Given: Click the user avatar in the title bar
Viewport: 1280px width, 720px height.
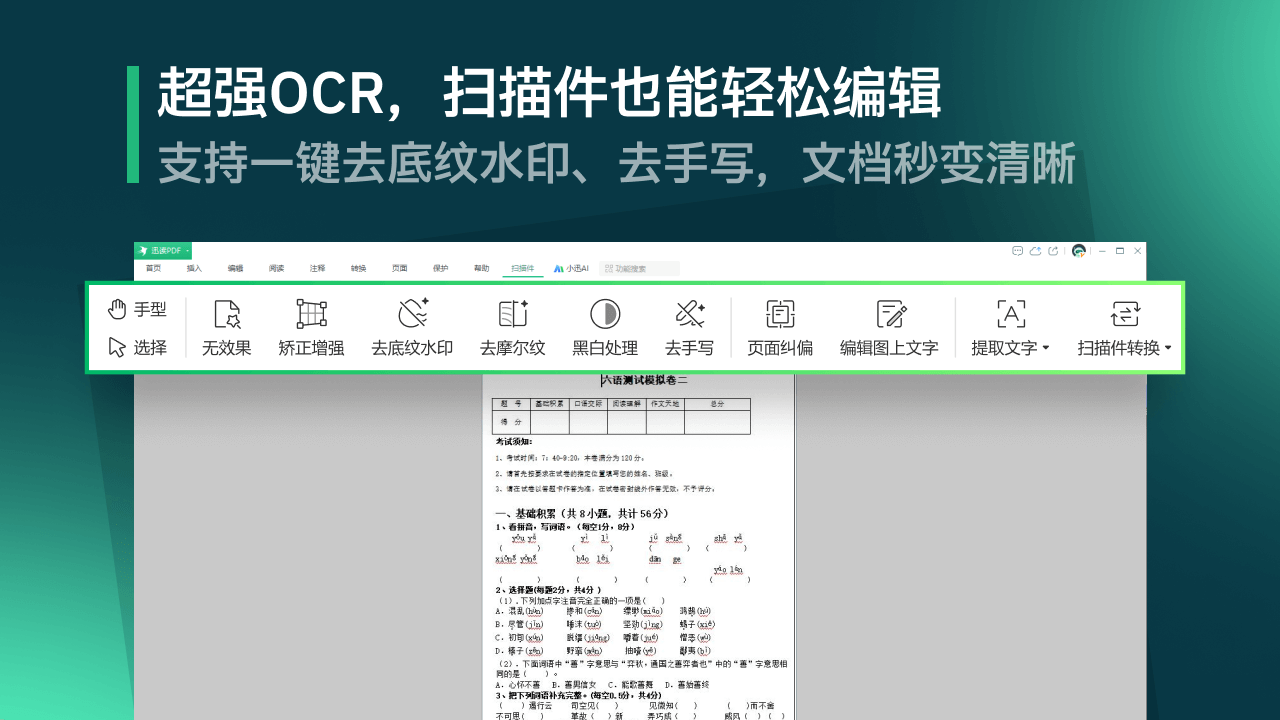Looking at the screenshot, I should pyautogui.click(x=1079, y=251).
